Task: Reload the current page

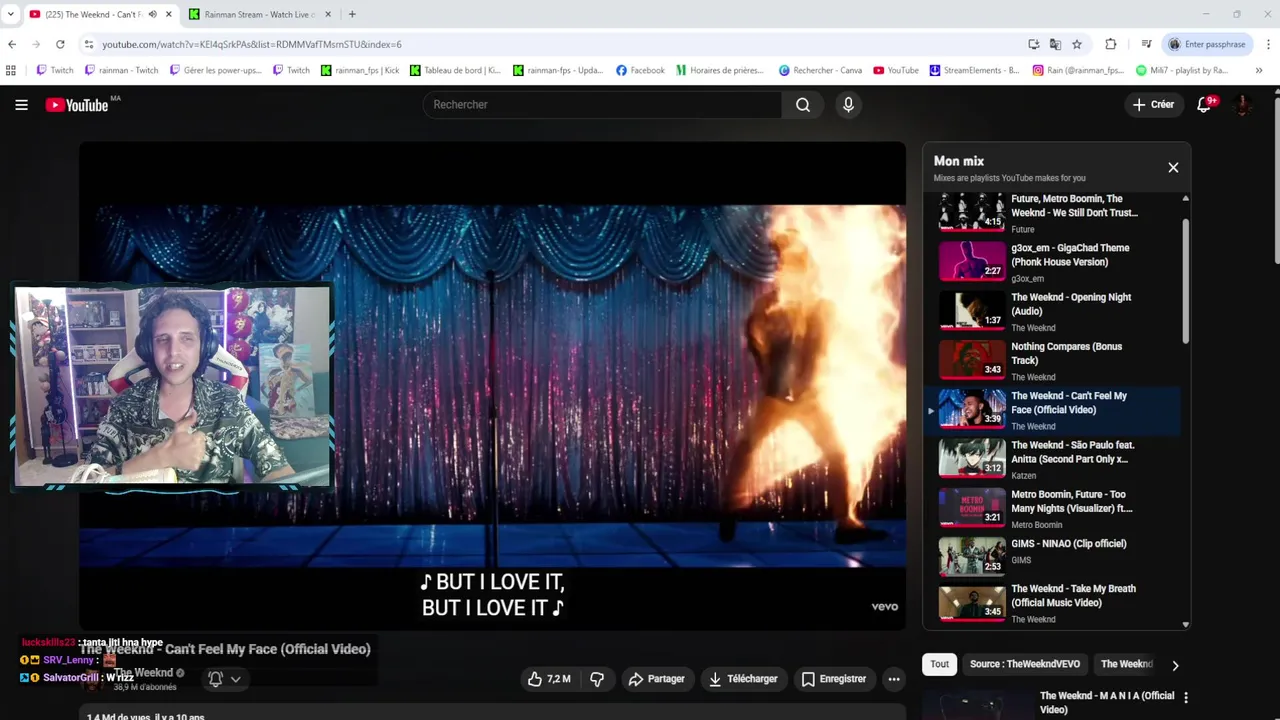Action: [60, 44]
